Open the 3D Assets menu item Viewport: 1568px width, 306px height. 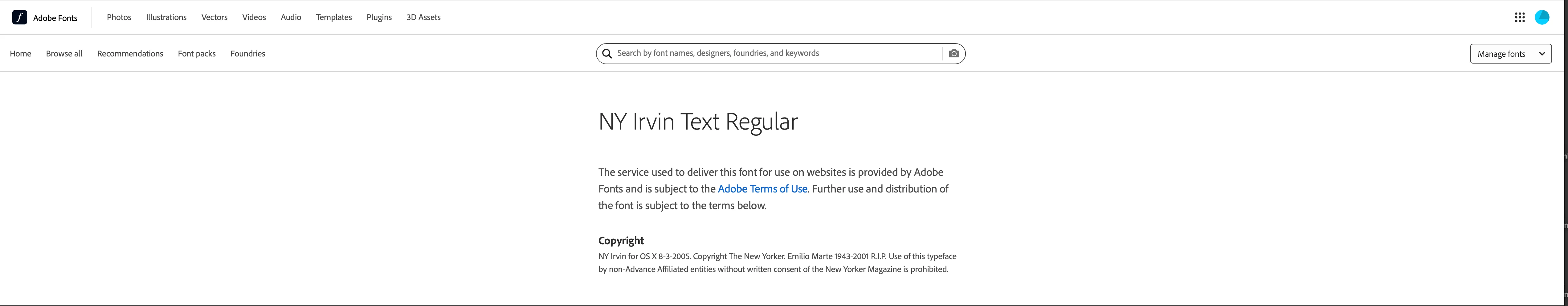pos(424,17)
